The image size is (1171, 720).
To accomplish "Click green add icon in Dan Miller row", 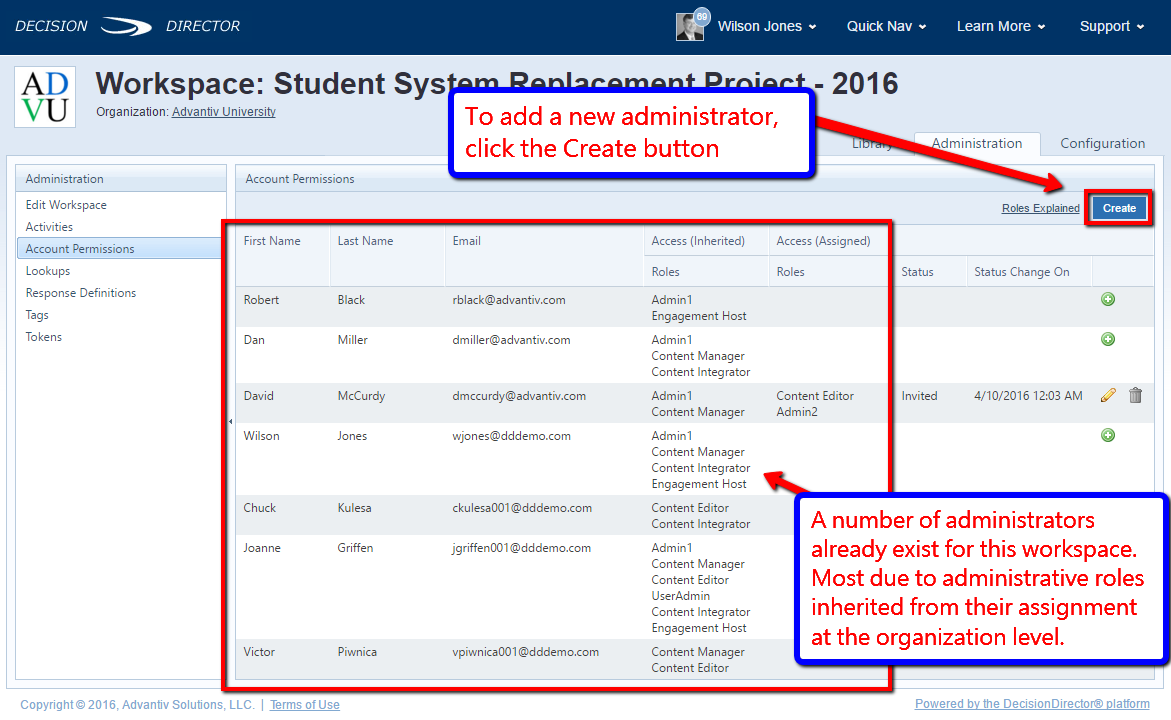I will coord(1108,339).
